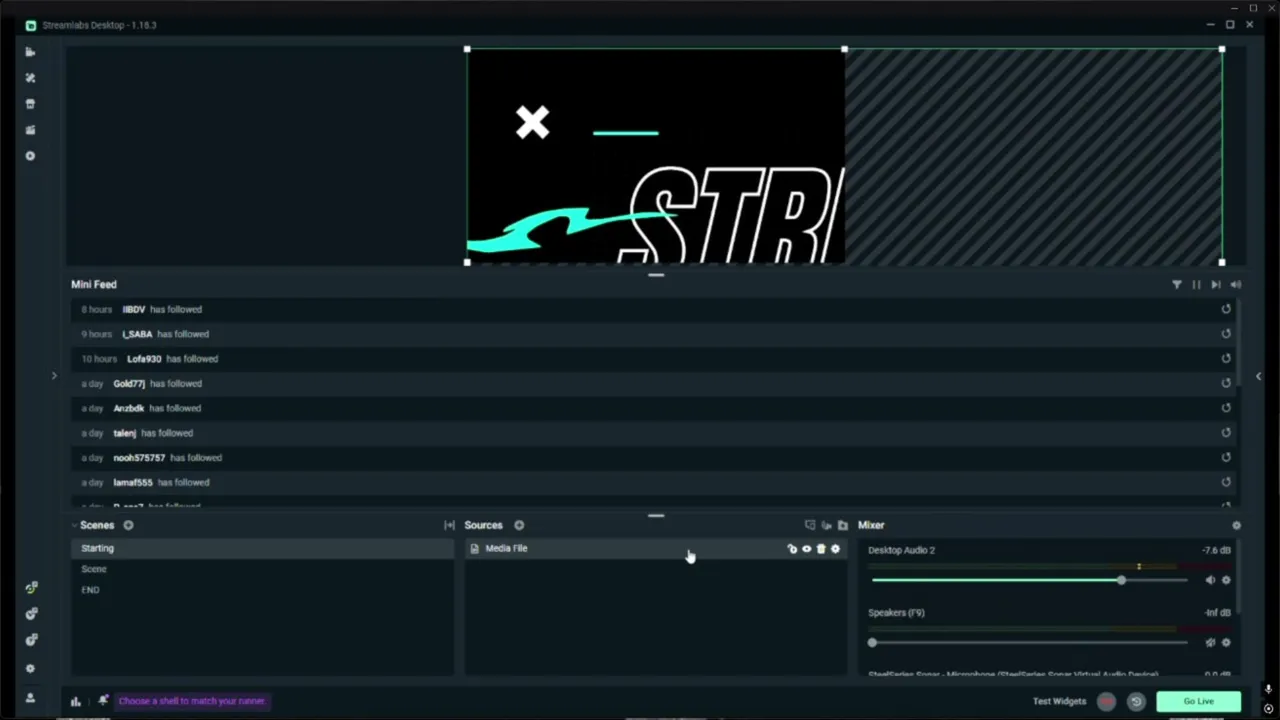
Task: Open Choose a shell notification link
Action: coord(192,701)
